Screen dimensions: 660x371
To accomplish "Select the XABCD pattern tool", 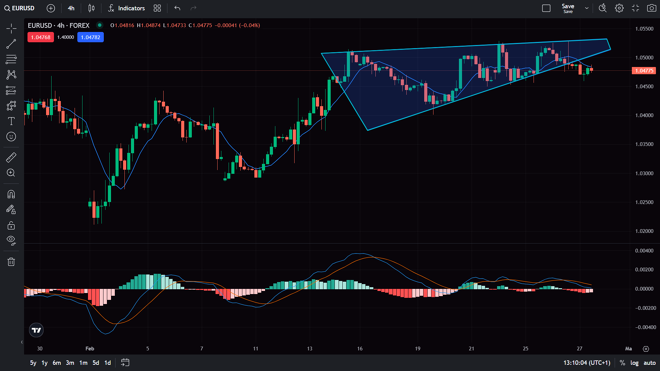I will click(11, 75).
